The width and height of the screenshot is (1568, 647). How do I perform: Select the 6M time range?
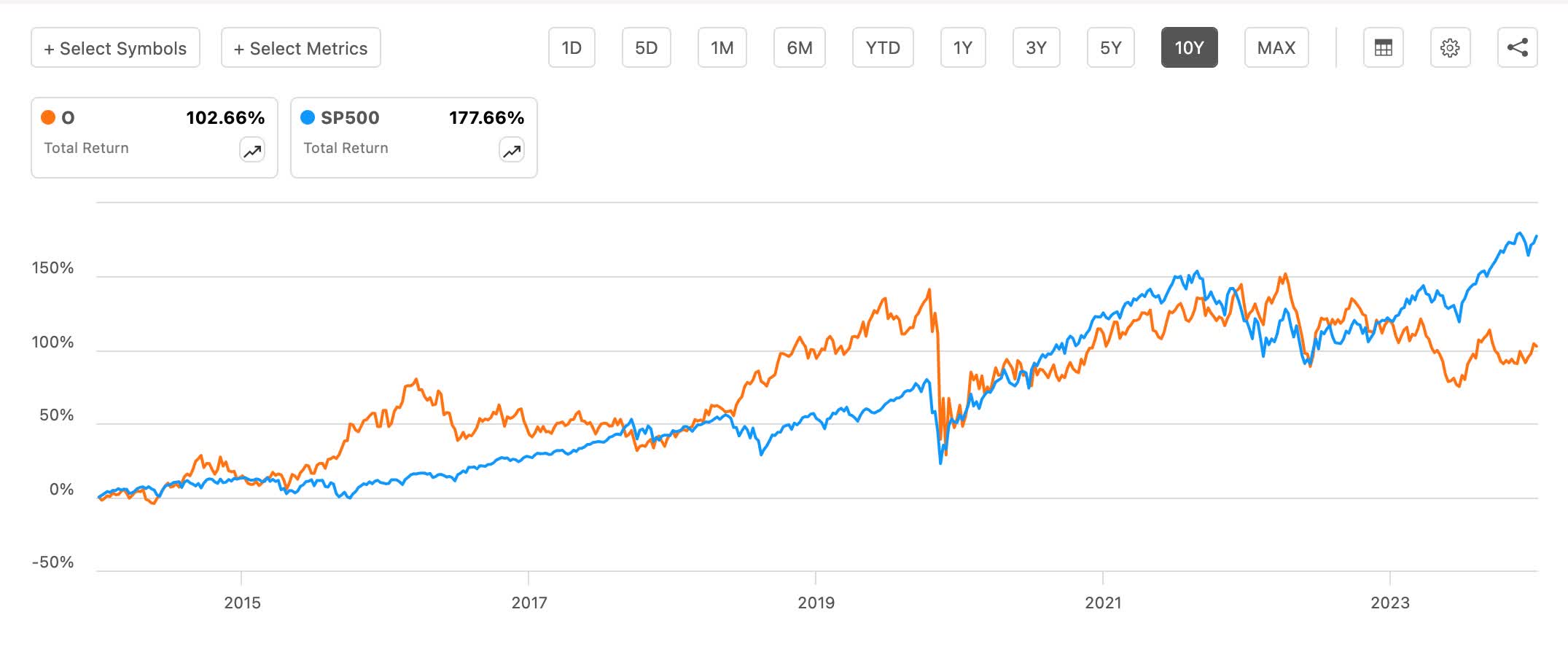[x=799, y=47]
